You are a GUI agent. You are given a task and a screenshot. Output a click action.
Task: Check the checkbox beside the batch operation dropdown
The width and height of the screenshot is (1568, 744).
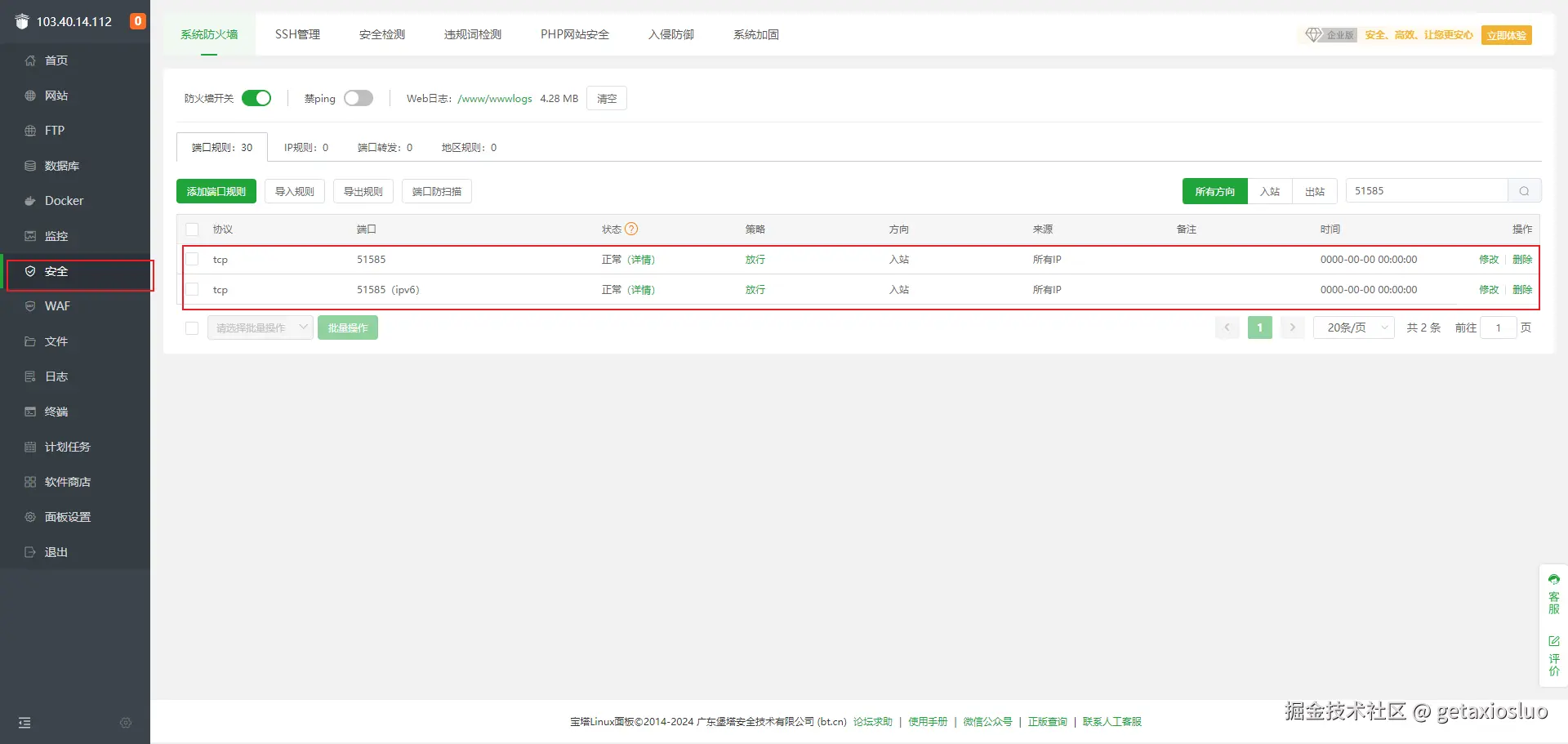click(x=192, y=328)
